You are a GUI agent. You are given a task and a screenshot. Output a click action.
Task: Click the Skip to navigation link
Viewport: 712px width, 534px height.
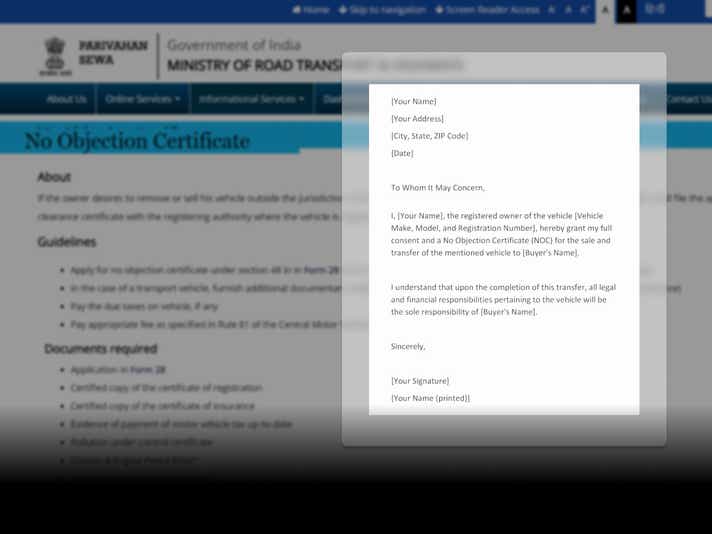pos(383,10)
